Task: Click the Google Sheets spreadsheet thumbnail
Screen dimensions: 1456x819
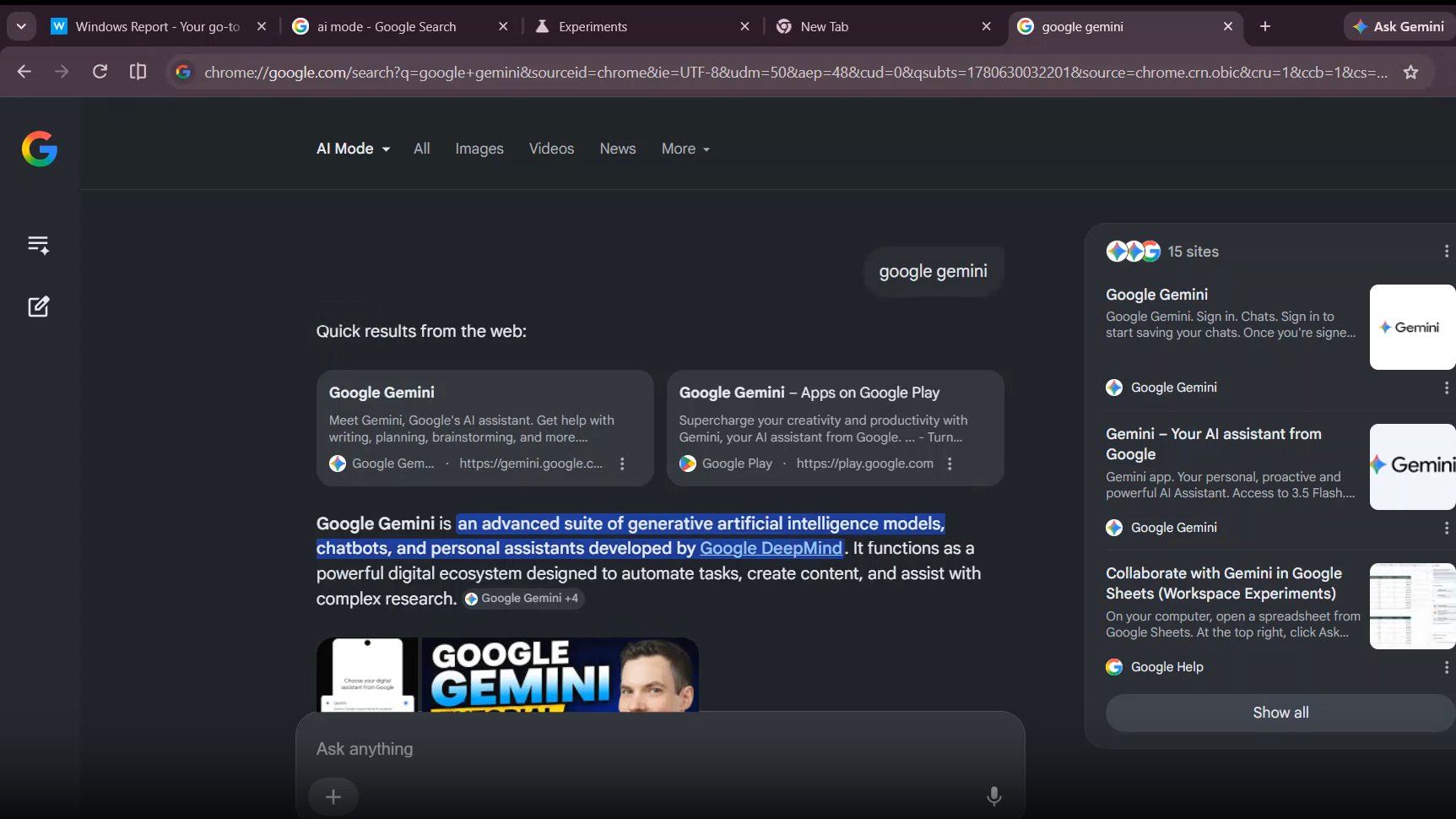Action: tap(1412, 606)
